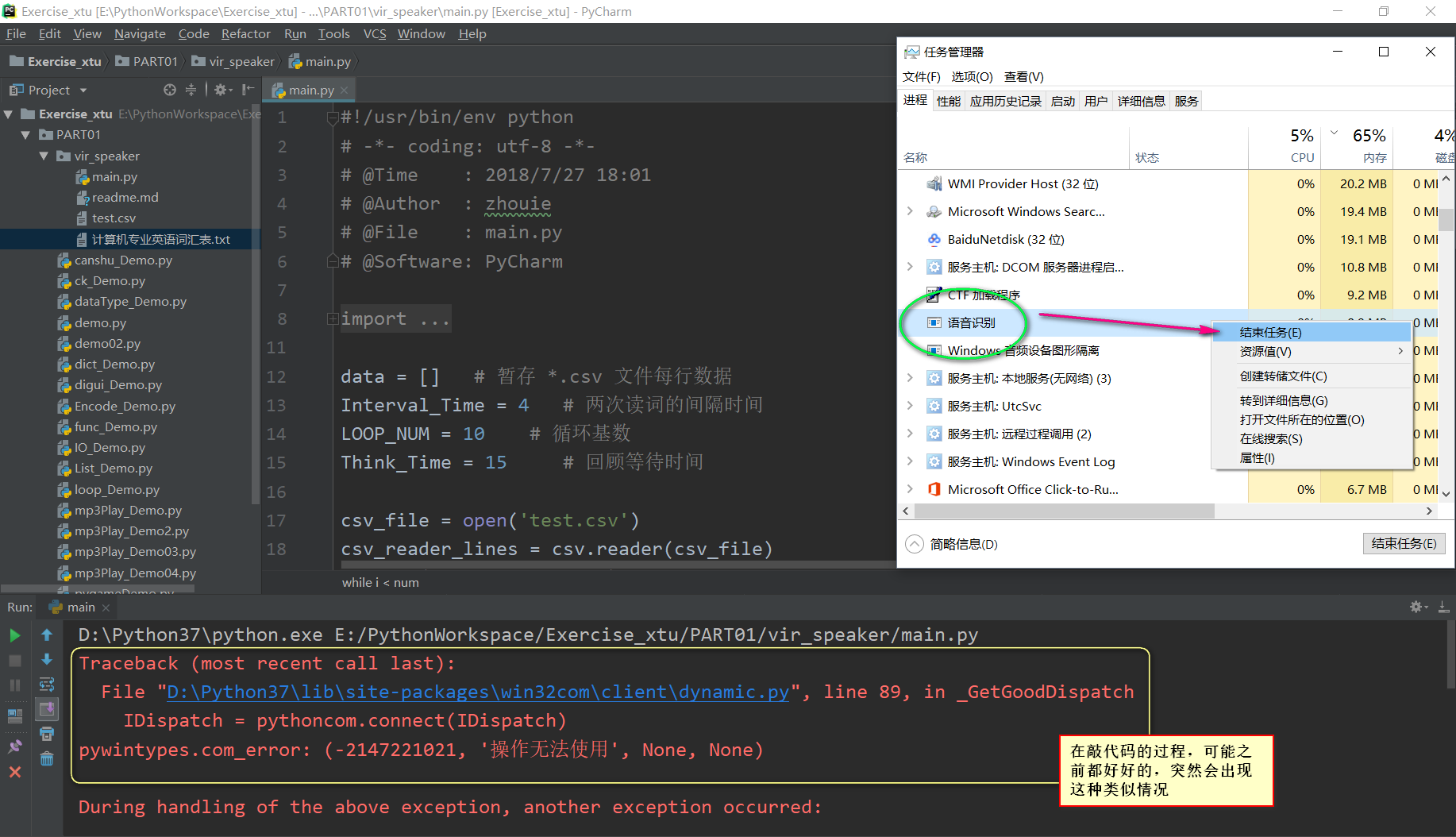Choose 创建转储文件(C) from context menu
Viewport: 1456px width, 837px height.
pyautogui.click(x=1283, y=376)
